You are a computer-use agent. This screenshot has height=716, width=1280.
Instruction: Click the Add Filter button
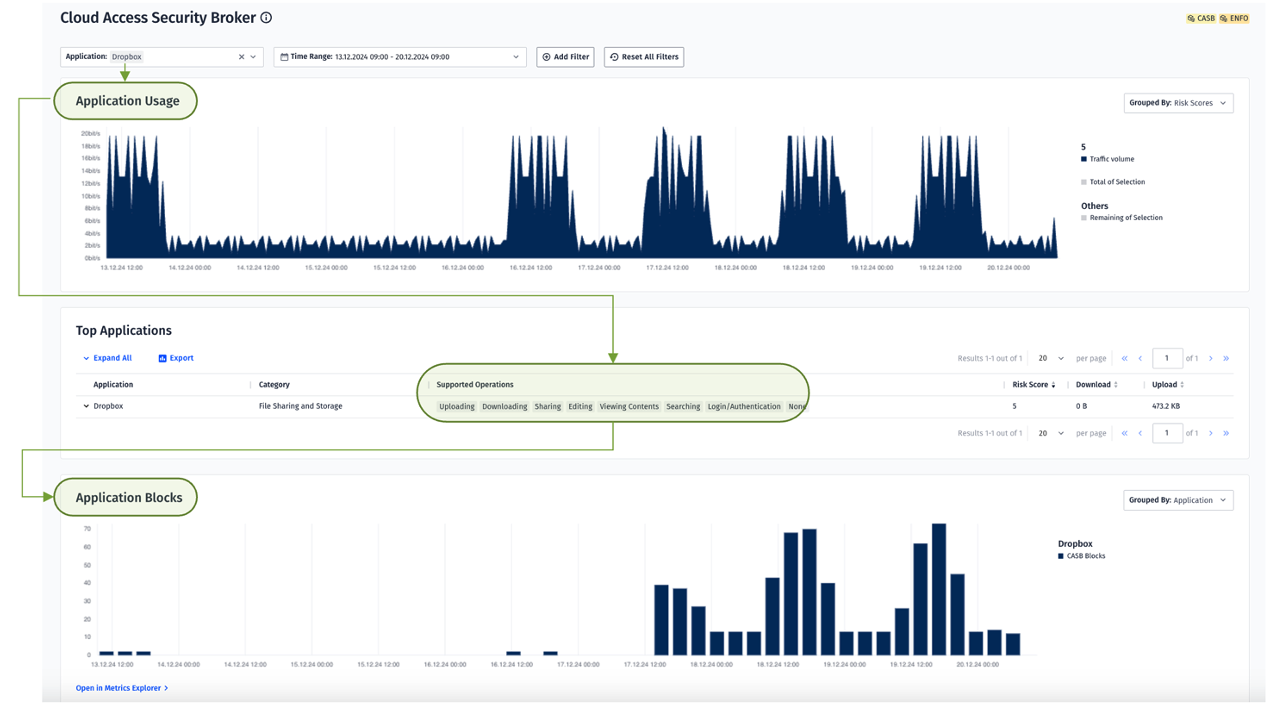tap(565, 57)
